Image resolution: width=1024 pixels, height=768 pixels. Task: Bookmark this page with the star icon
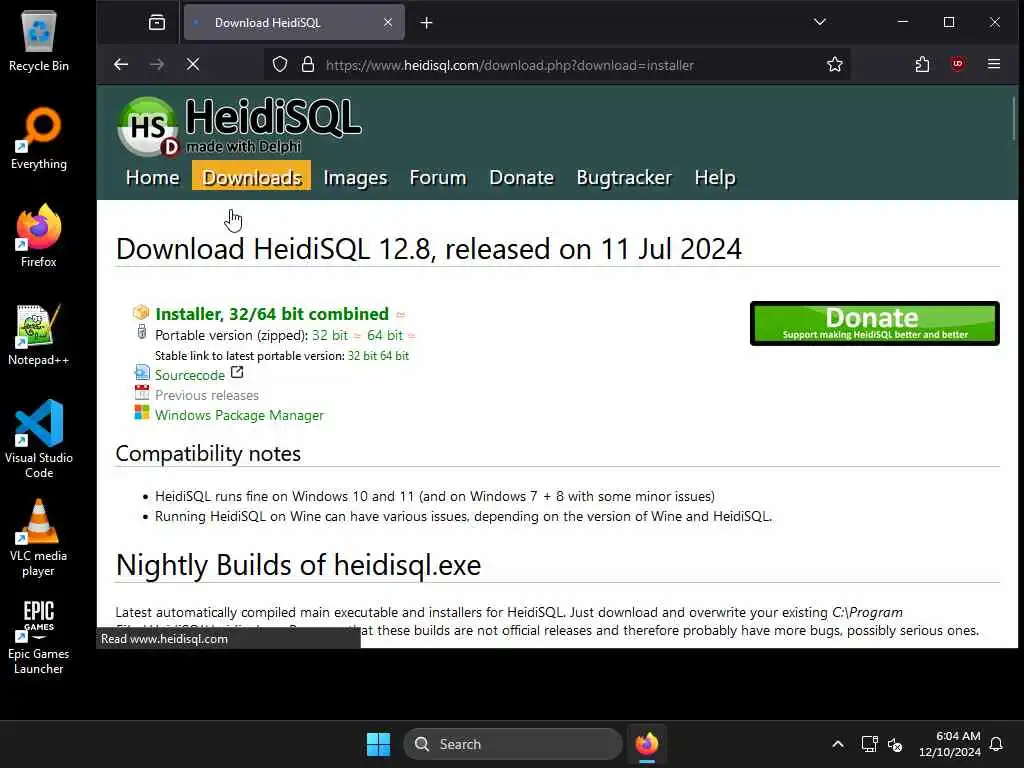835,65
